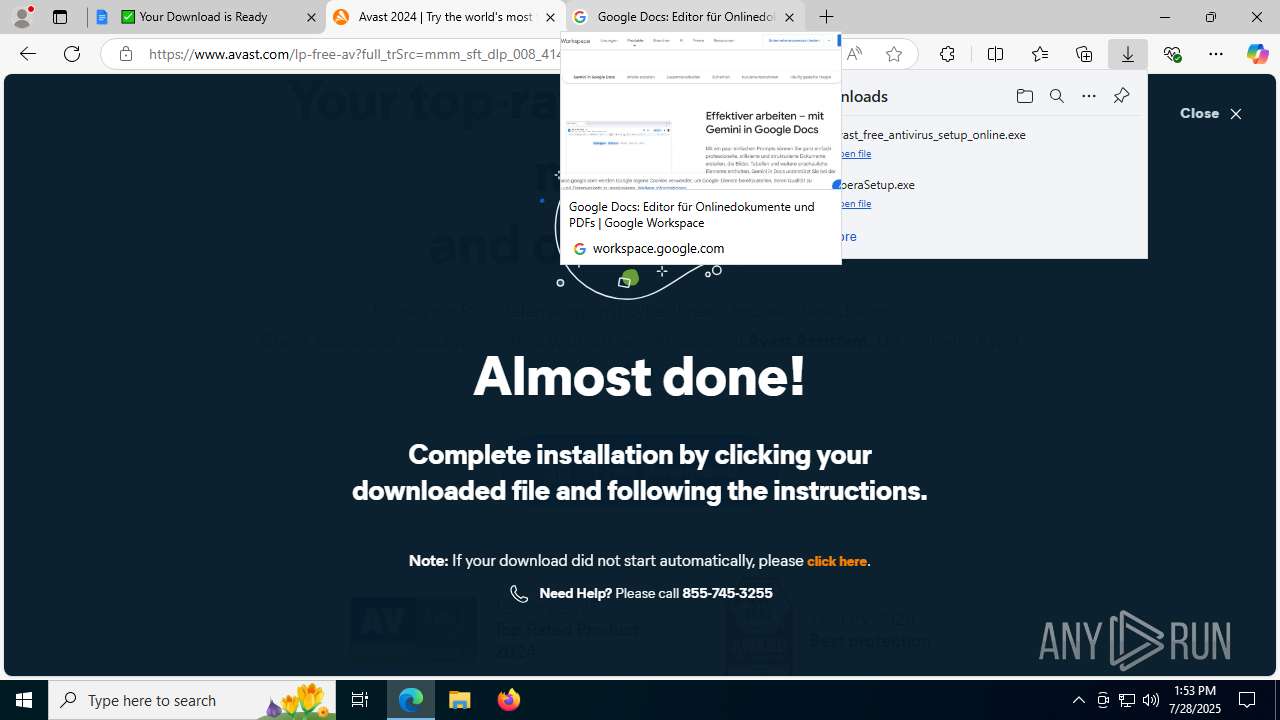Open network status tray icon
Screen dimensions: 1280x720
[x=1127, y=700]
